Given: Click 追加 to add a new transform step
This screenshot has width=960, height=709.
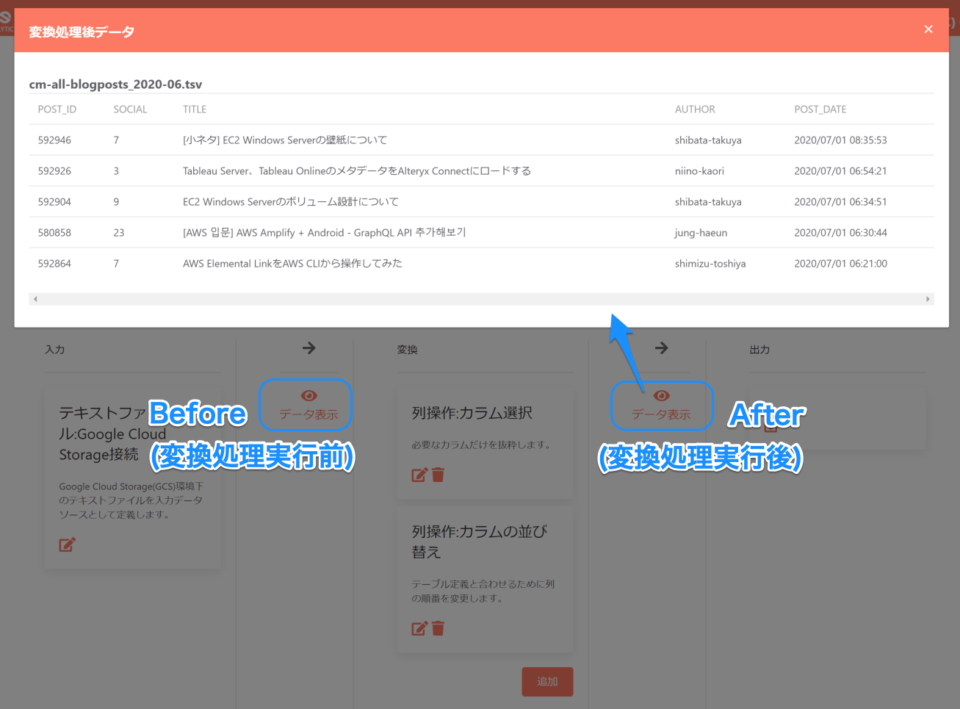Looking at the screenshot, I should coord(547,681).
